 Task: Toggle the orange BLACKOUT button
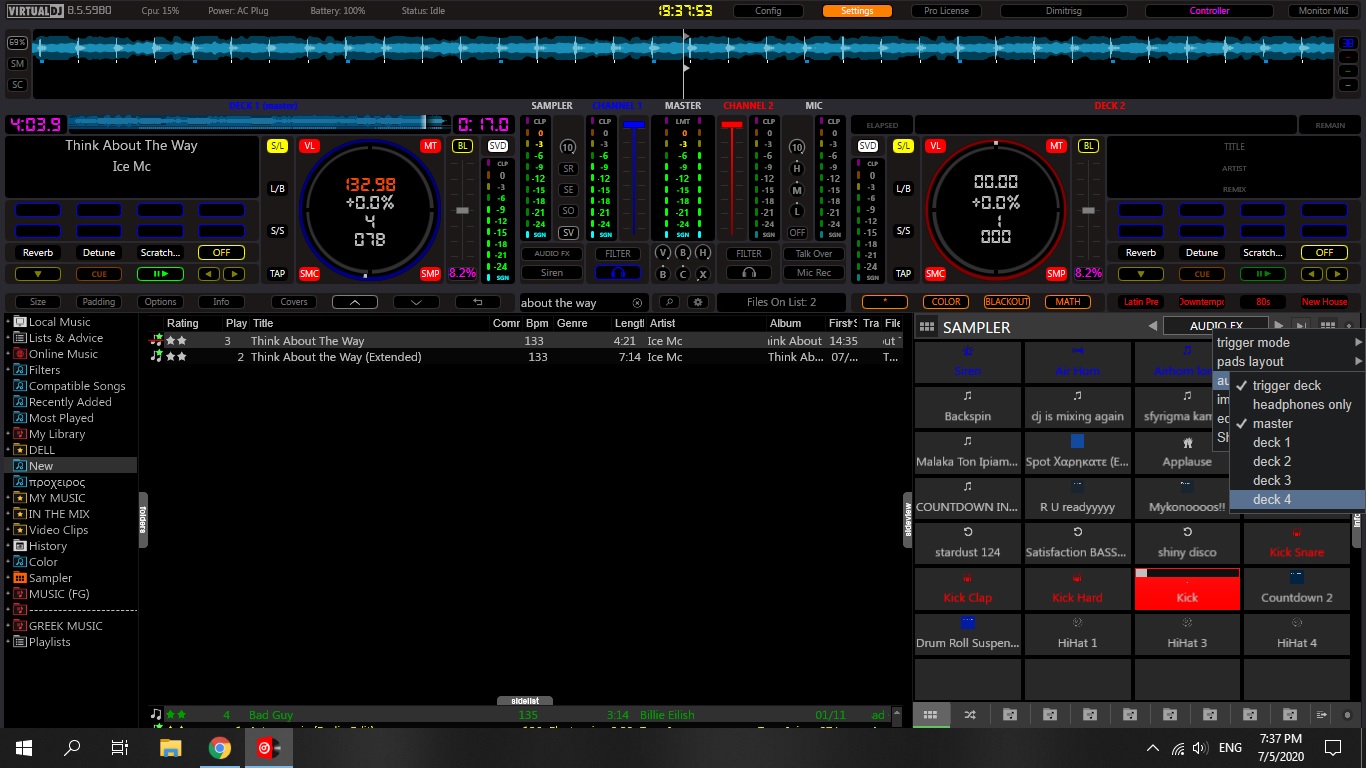[1006, 302]
